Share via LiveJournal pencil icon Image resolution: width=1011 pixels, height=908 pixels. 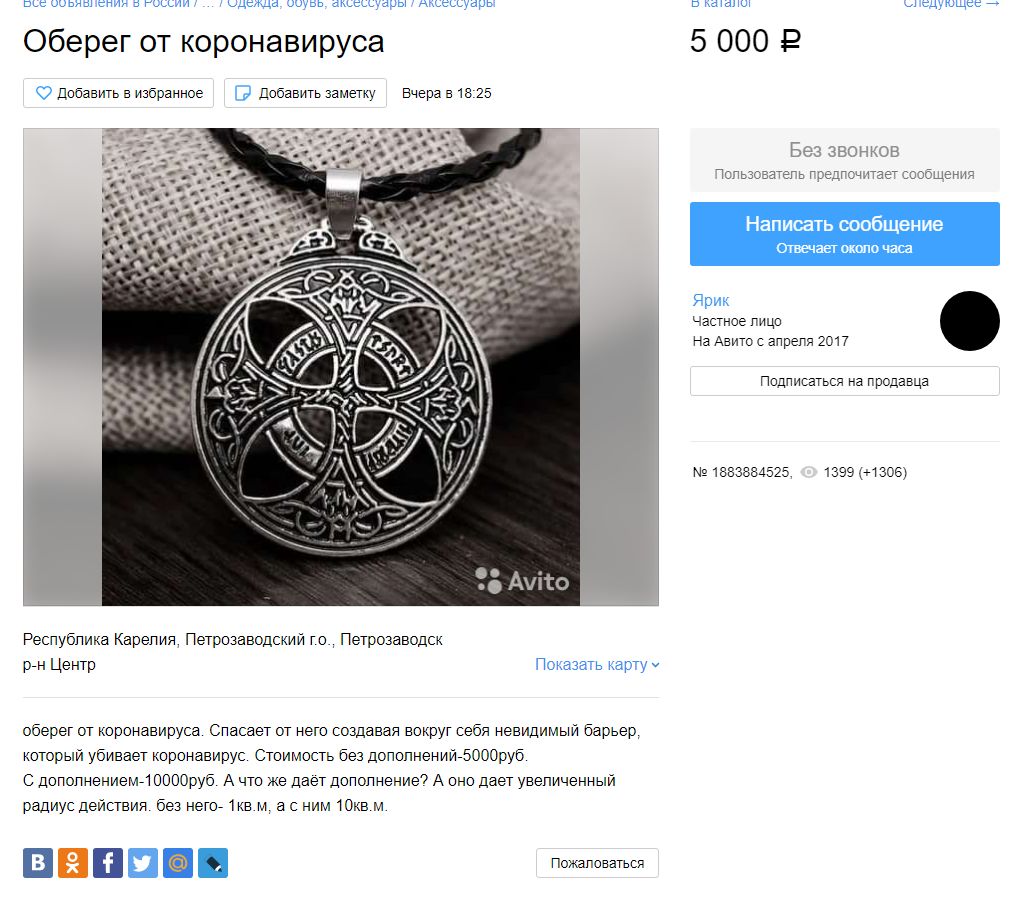point(213,862)
